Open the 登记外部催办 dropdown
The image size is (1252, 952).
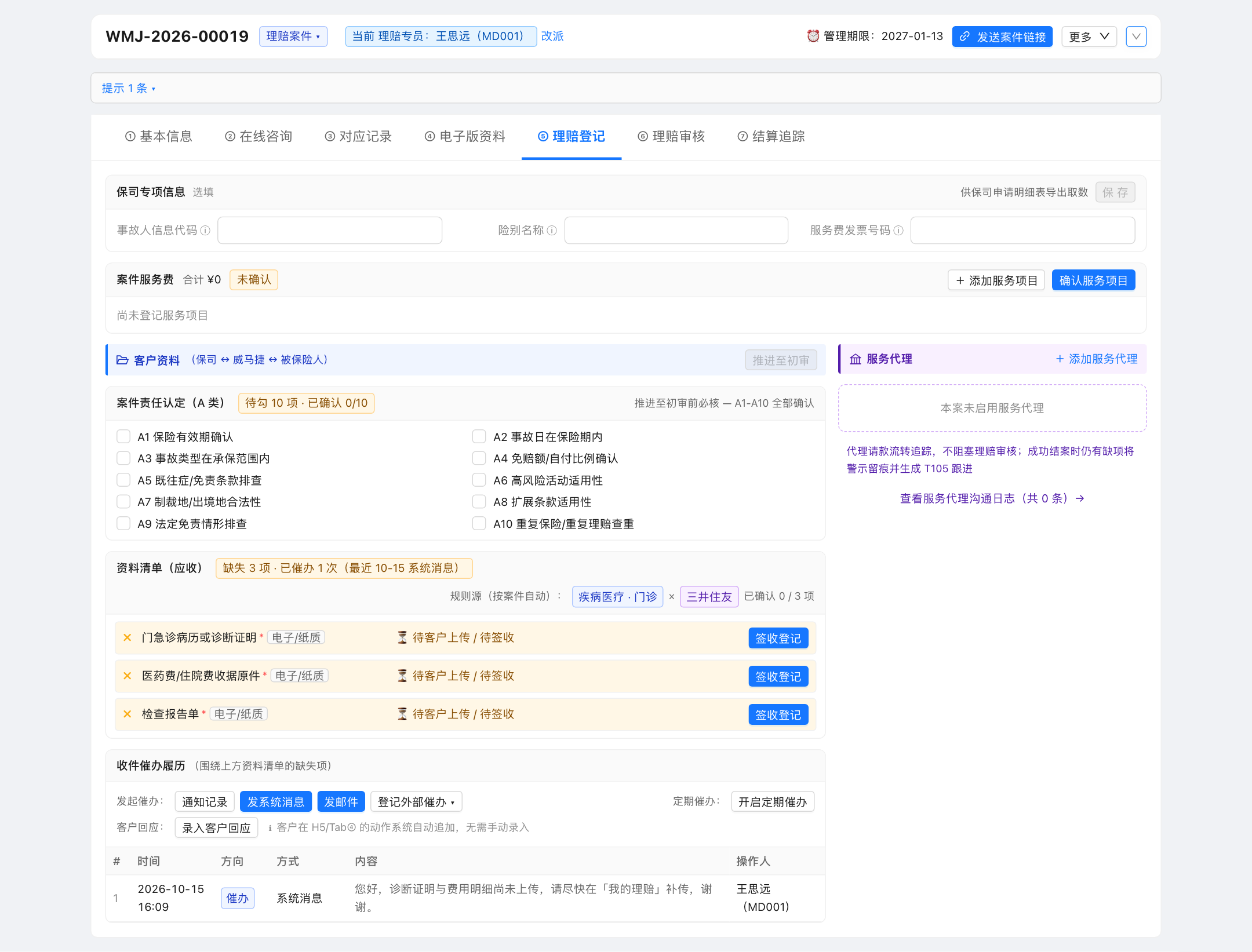[x=416, y=802]
